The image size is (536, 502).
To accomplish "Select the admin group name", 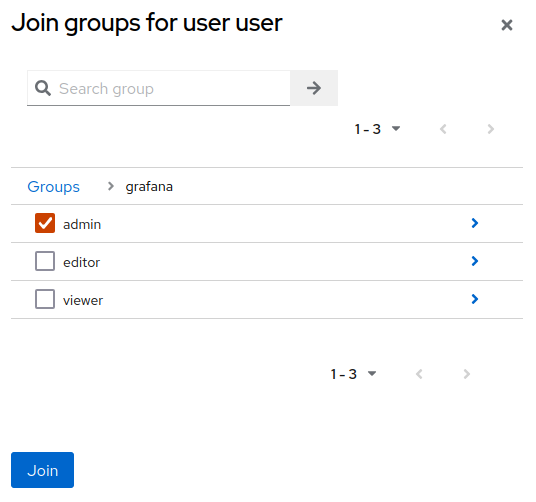I will [82, 225].
